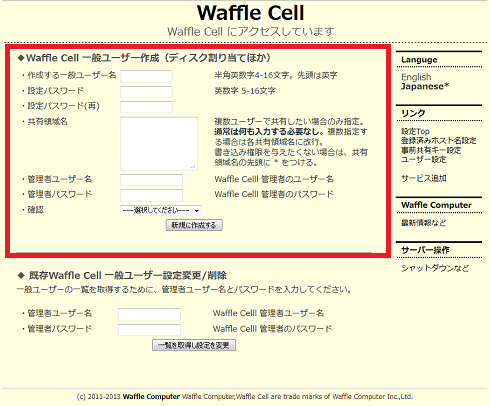Click the サーバー操作 sidebar heading
Screen dimensions: 490x406
click(x=425, y=250)
